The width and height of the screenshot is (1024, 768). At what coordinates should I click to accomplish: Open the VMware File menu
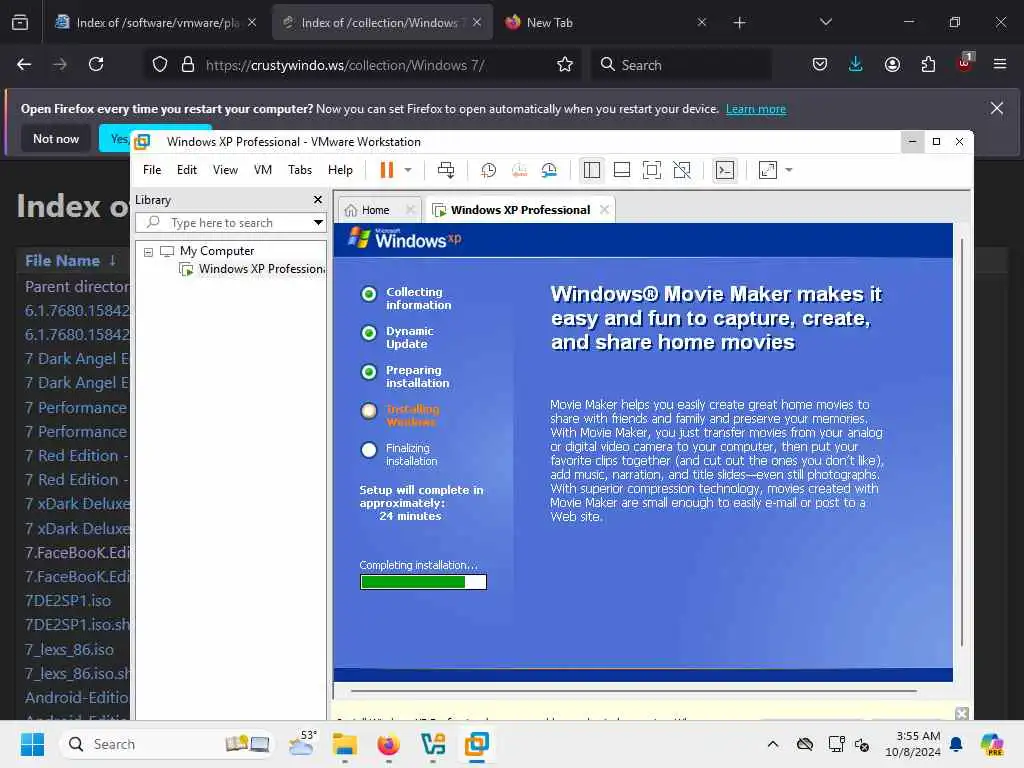pos(152,170)
